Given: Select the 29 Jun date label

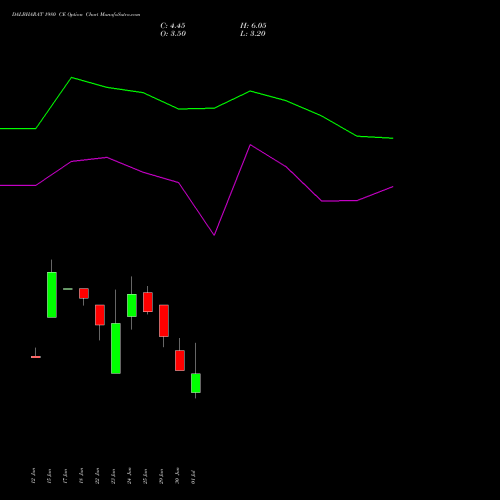Looking at the screenshot, I should tap(161, 476).
